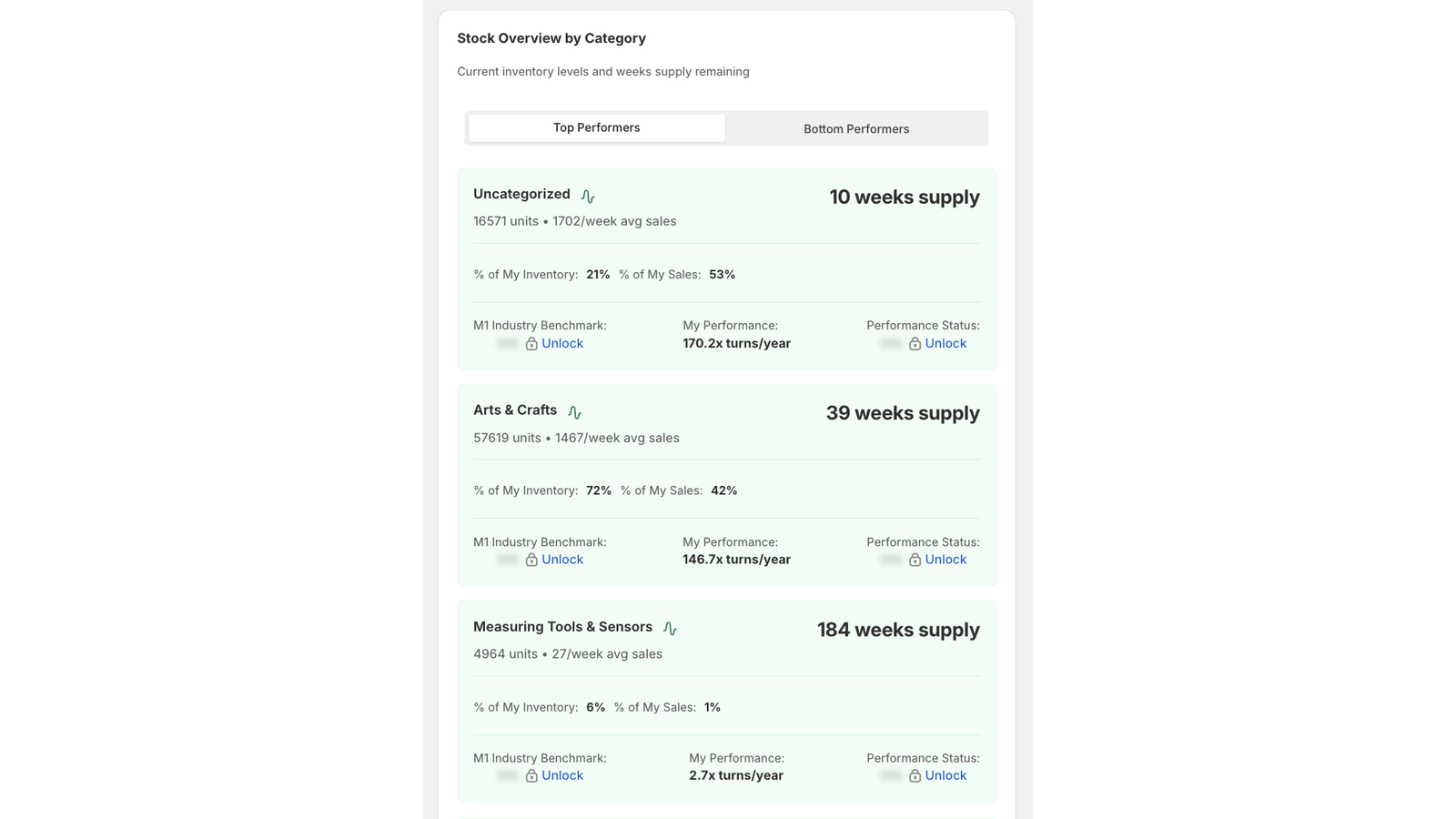Viewport: 1456px width, 819px height.
Task: Select the Top Performers tab
Action: tap(595, 127)
